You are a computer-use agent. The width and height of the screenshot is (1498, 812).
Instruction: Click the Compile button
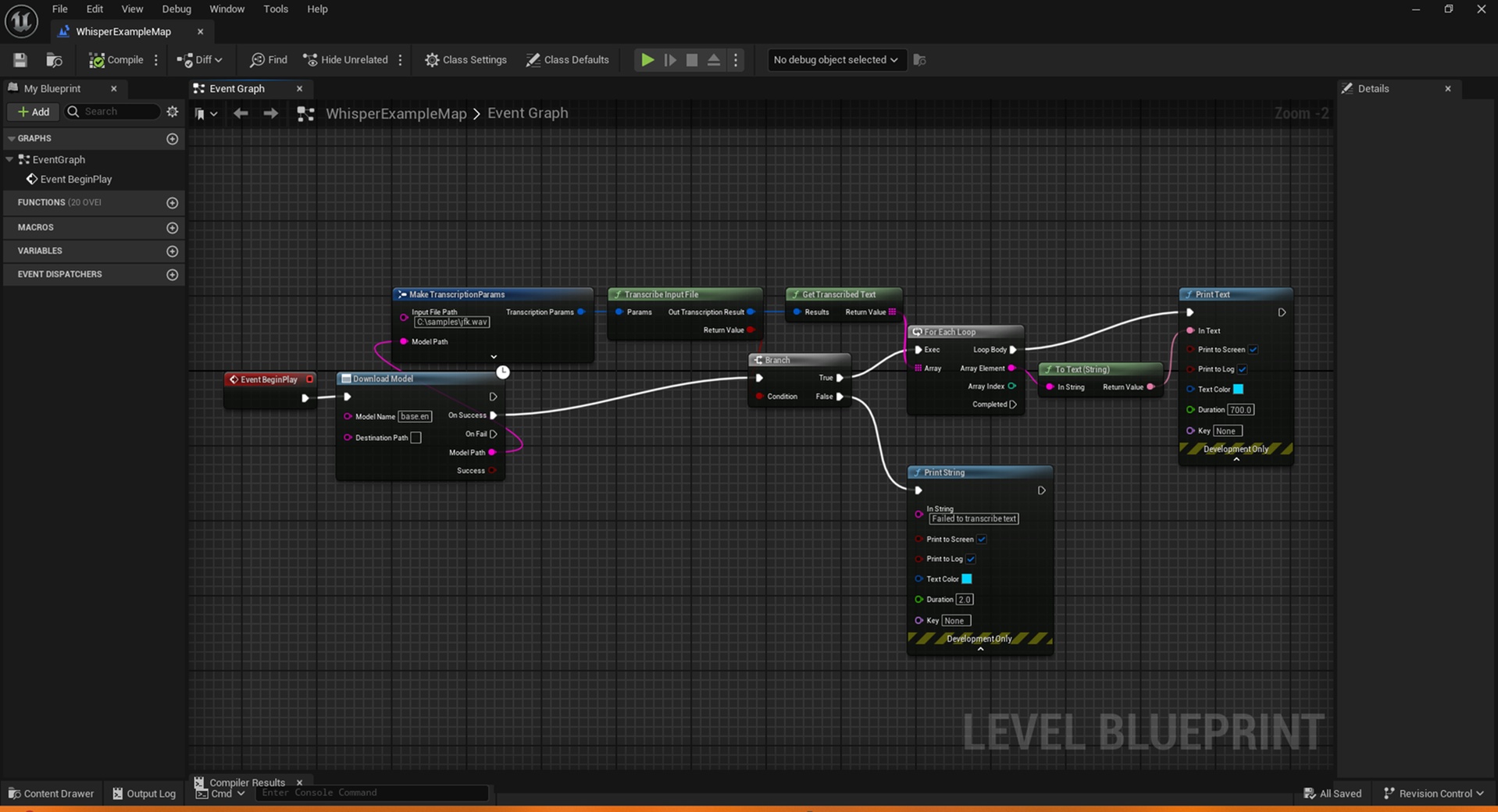116,60
